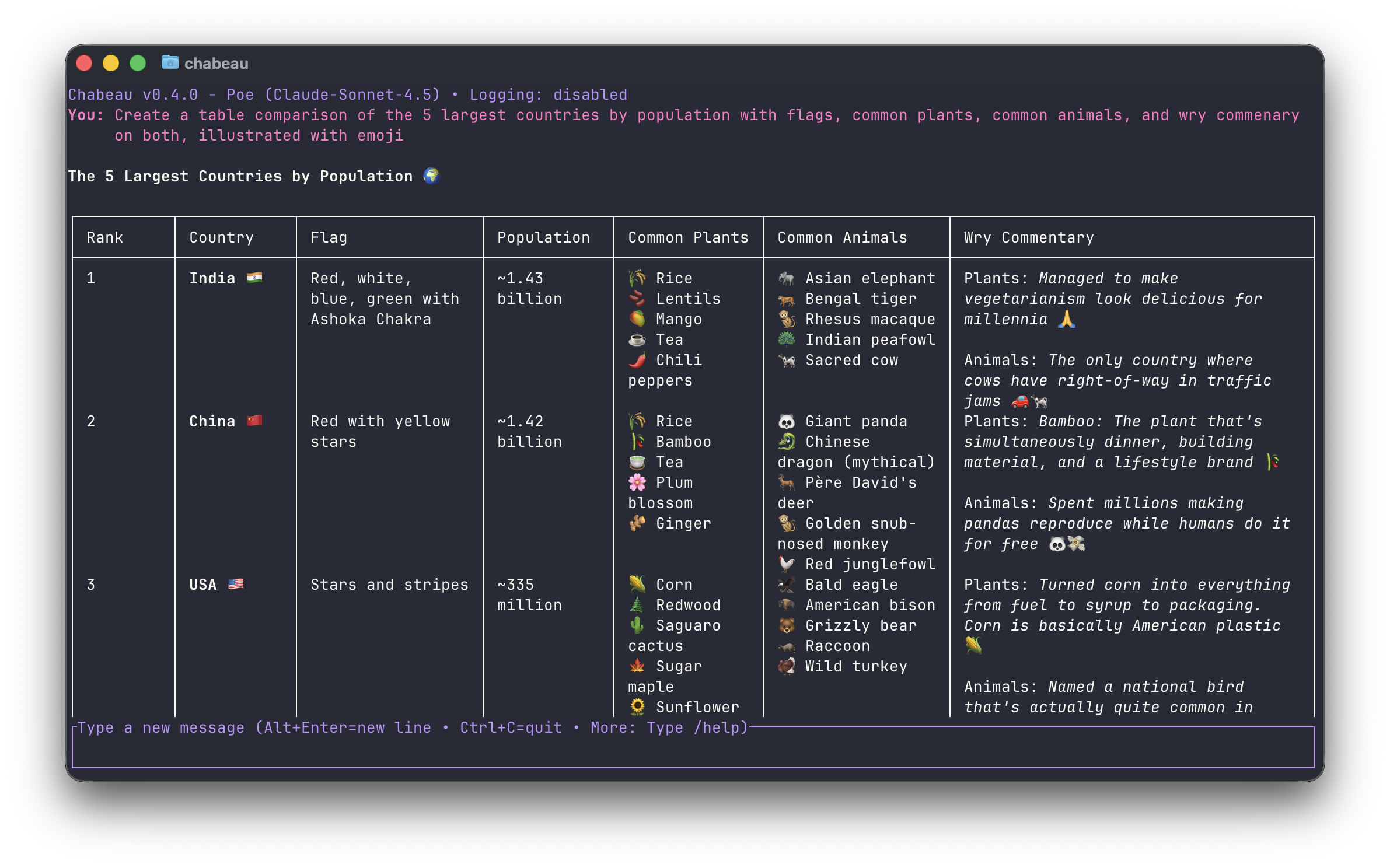The image size is (1390, 868).
Task: Click the Plum blossom flower emoji
Action: [637, 482]
